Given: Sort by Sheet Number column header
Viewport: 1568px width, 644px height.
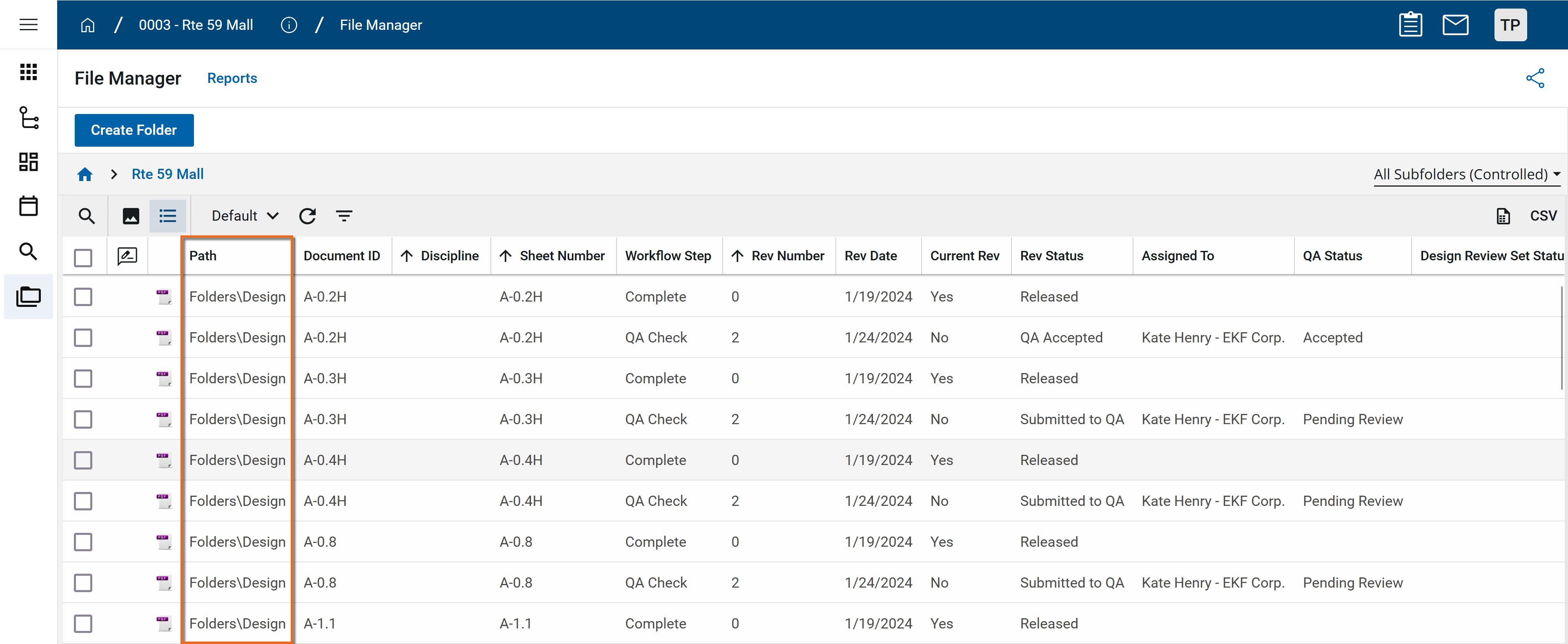Looking at the screenshot, I should pyautogui.click(x=561, y=256).
